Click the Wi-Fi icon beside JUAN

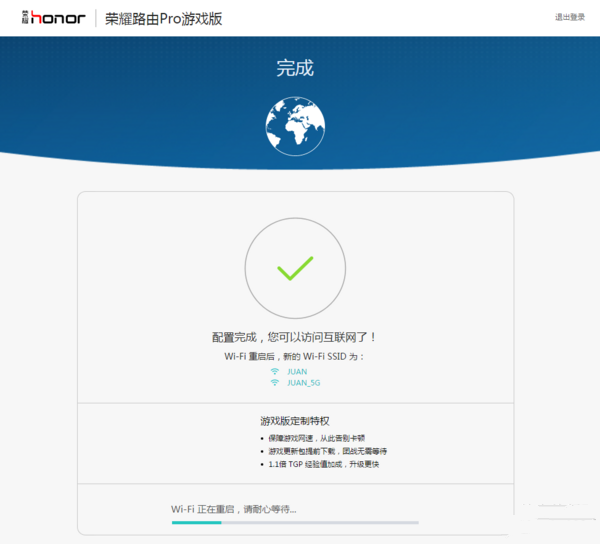274,371
